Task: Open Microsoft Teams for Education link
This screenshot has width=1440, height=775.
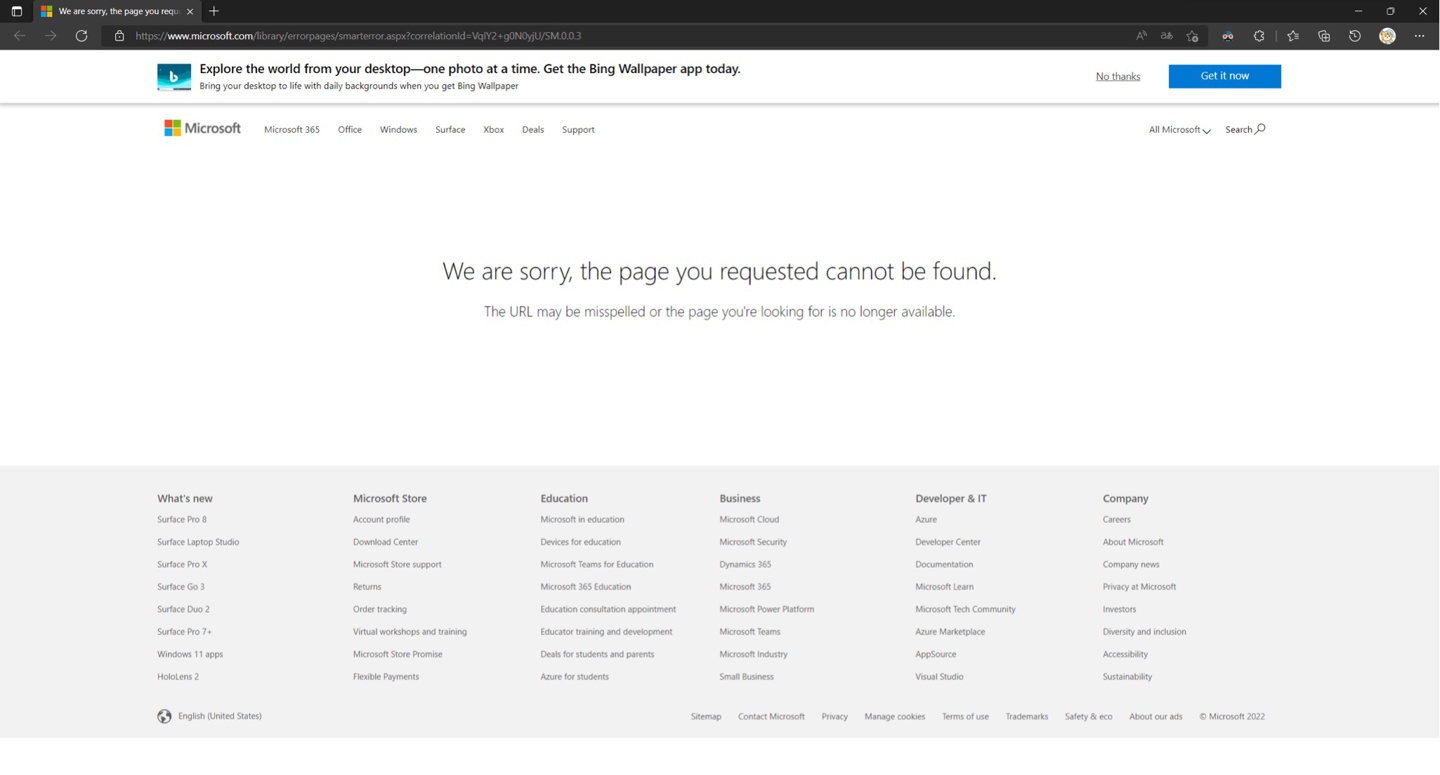Action: pyautogui.click(x=597, y=565)
